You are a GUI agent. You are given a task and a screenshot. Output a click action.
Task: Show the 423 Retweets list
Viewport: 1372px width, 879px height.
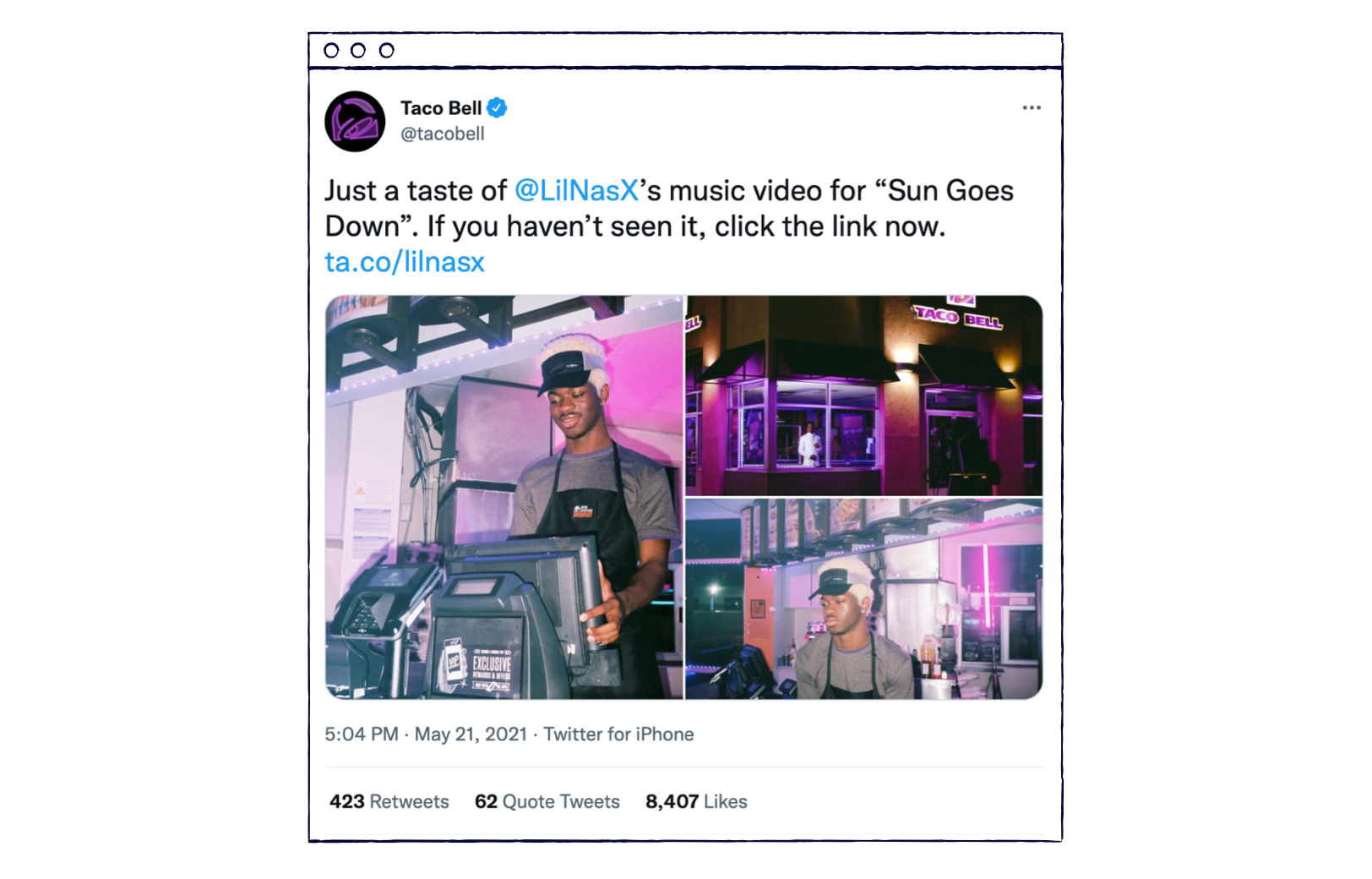coord(389,801)
